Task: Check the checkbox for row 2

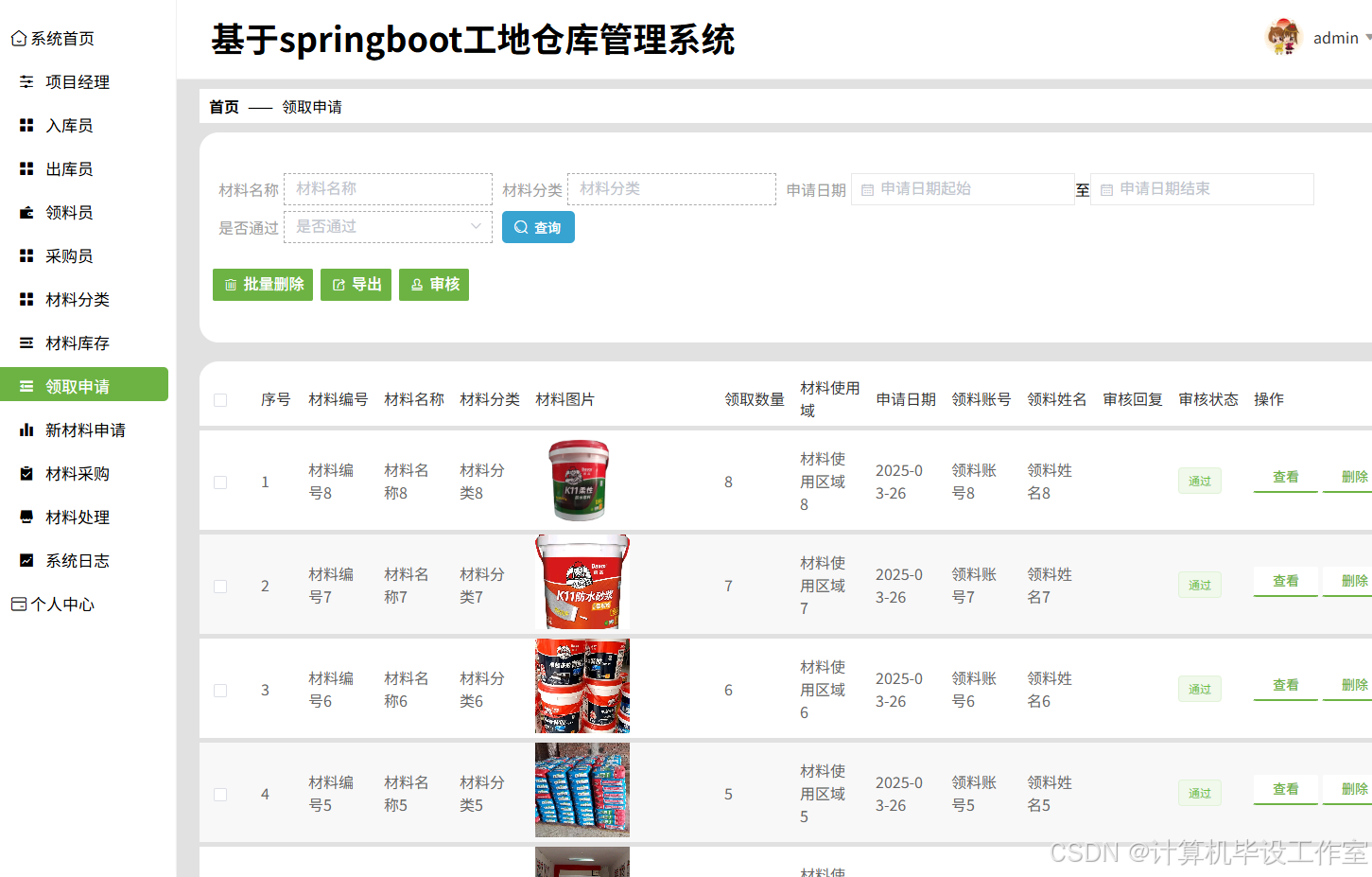Action: tap(220, 587)
